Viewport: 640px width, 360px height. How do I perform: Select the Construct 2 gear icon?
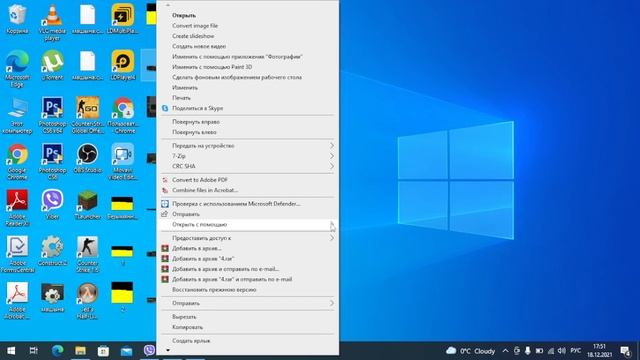52,251
